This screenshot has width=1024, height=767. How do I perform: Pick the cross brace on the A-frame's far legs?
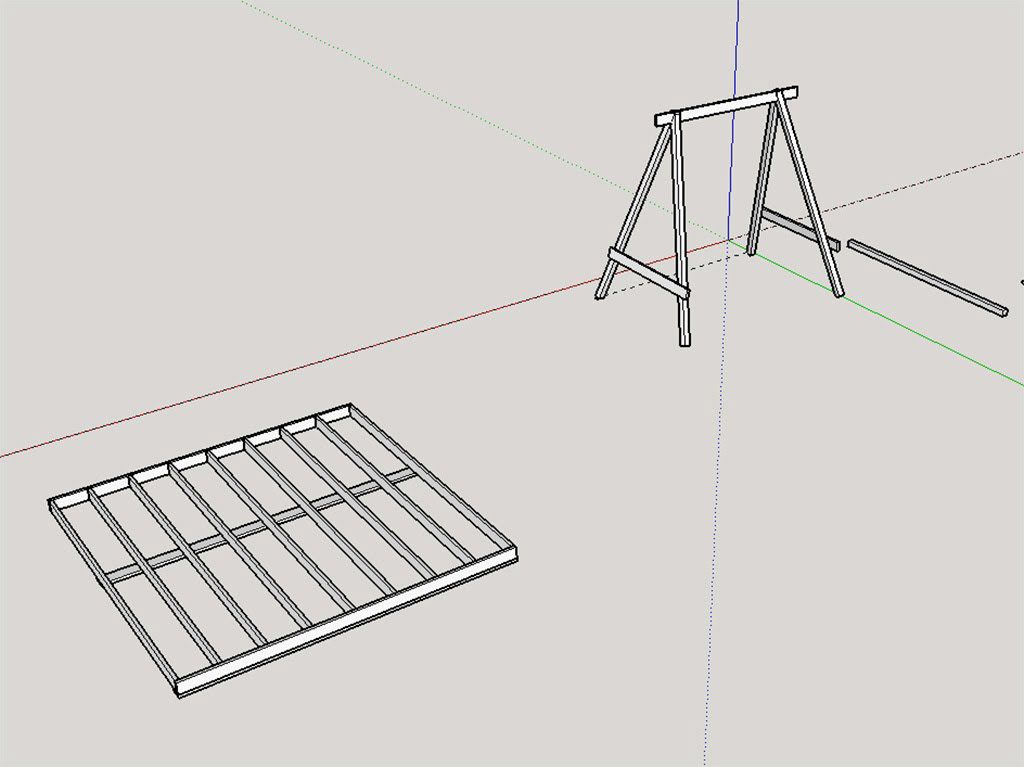coord(801,229)
